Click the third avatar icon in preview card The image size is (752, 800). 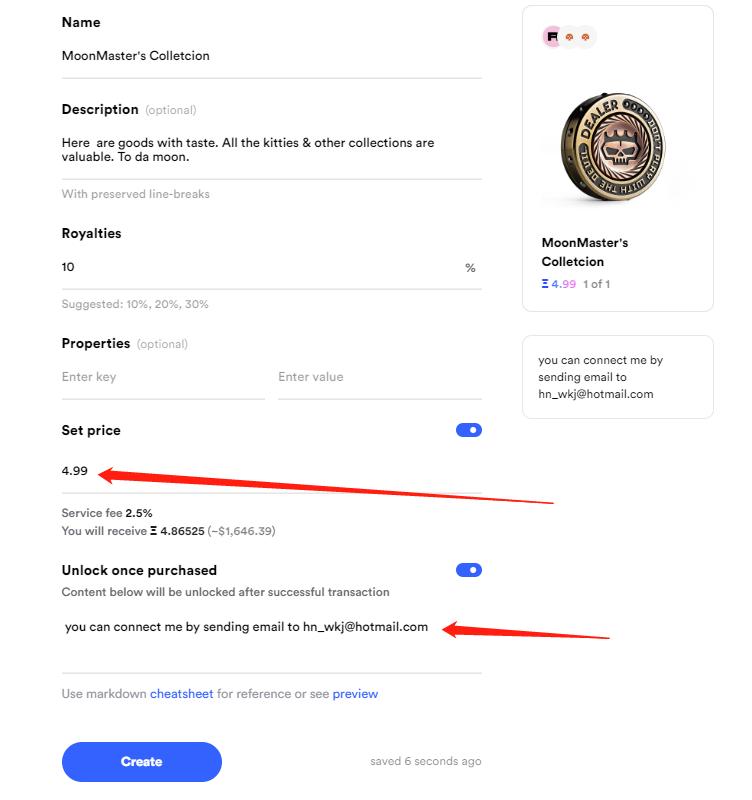point(586,37)
